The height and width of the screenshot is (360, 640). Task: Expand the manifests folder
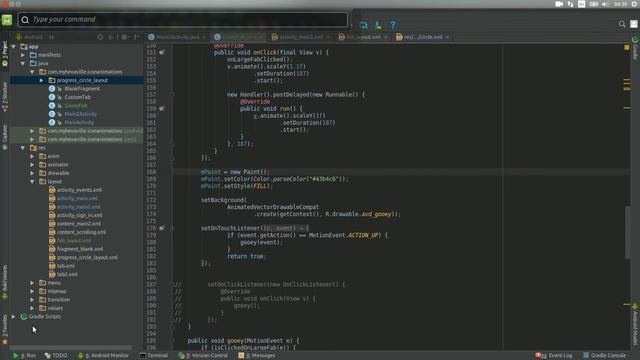[x=23, y=55]
